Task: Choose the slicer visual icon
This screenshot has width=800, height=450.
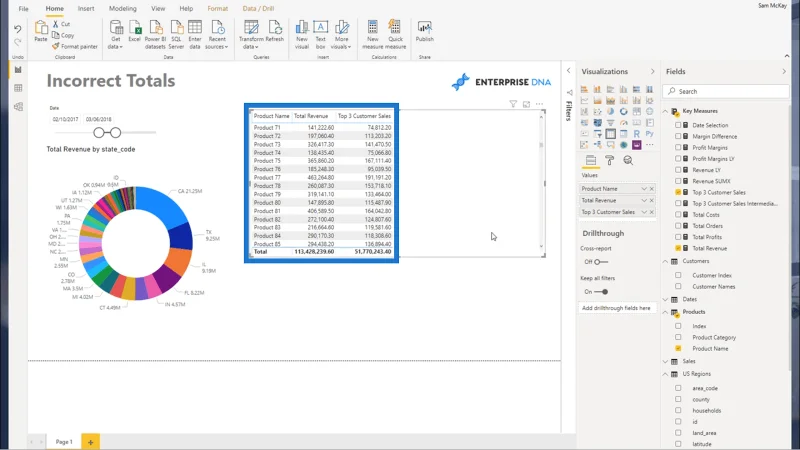Action: (597, 134)
